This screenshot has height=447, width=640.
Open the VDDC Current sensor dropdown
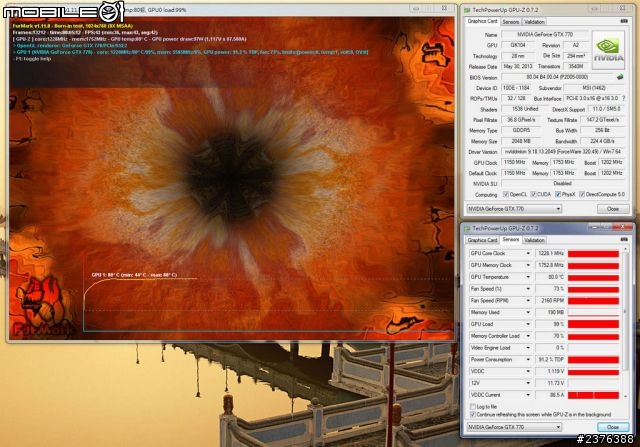point(528,396)
